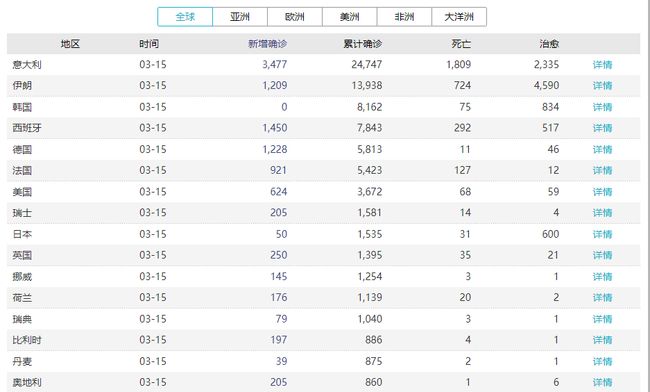Open the 欧洲 tab
The image size is (650, 392).
[295, 17]
